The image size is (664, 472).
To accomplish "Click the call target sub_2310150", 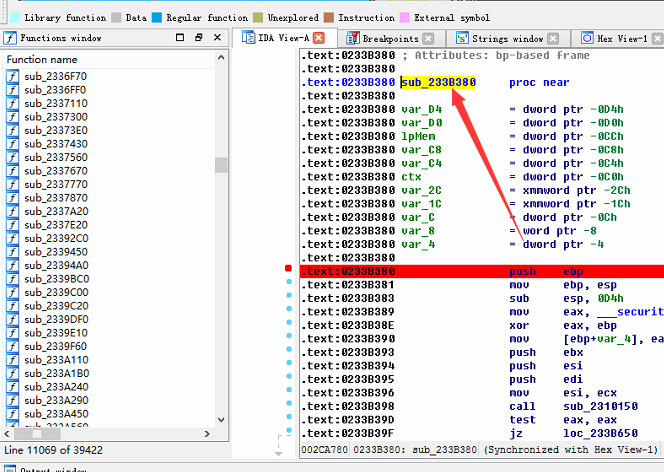I will [601, 406].
